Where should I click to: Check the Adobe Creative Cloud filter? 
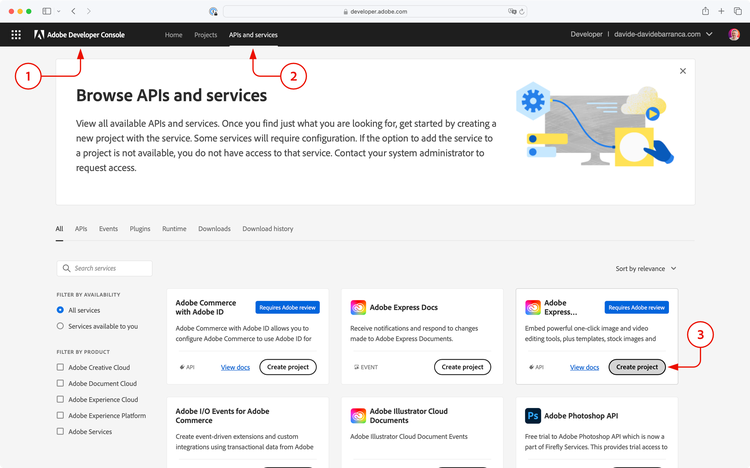coord(60,367)
